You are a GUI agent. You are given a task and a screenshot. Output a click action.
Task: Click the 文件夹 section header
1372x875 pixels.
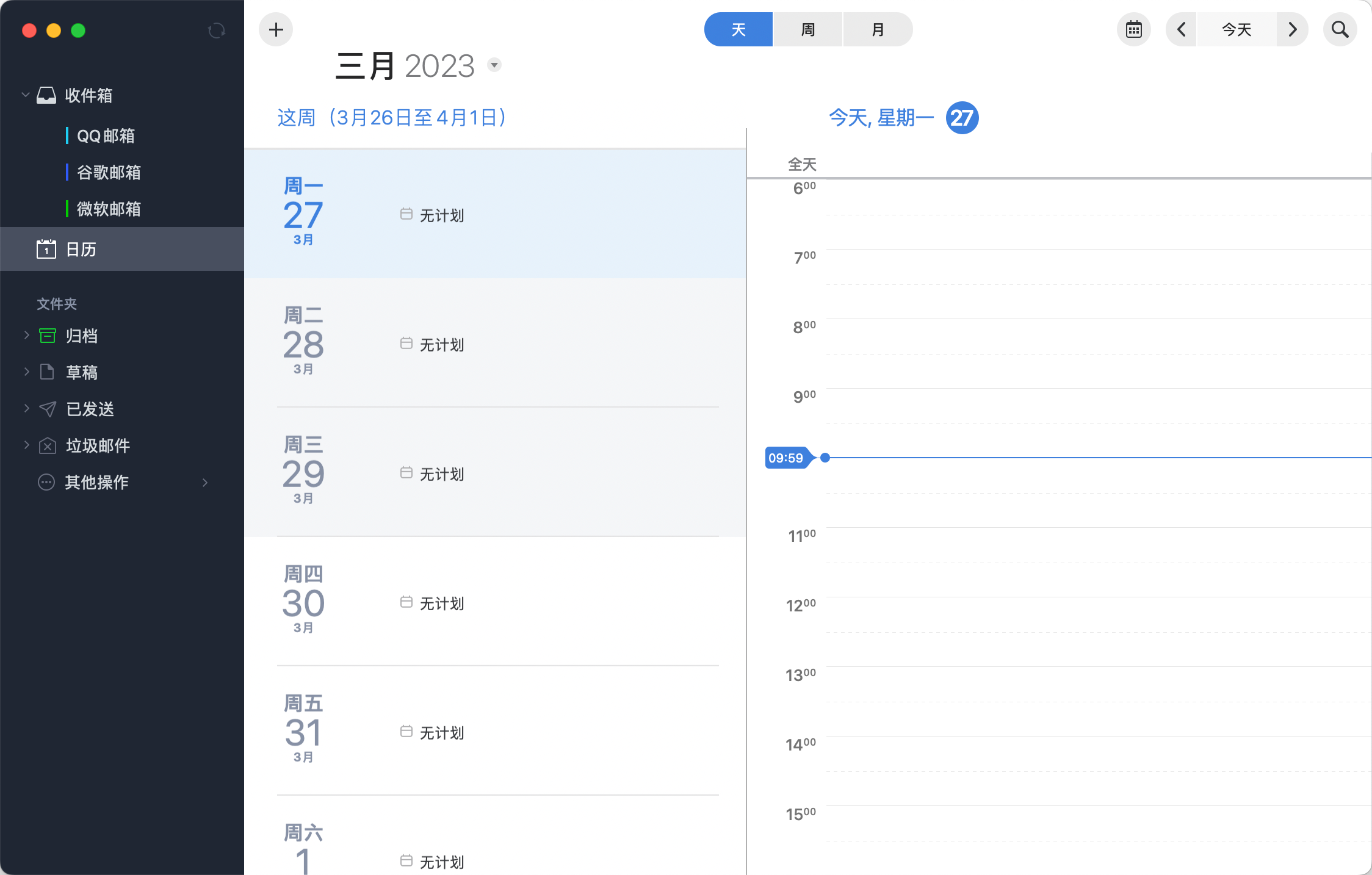pos(57,304)
